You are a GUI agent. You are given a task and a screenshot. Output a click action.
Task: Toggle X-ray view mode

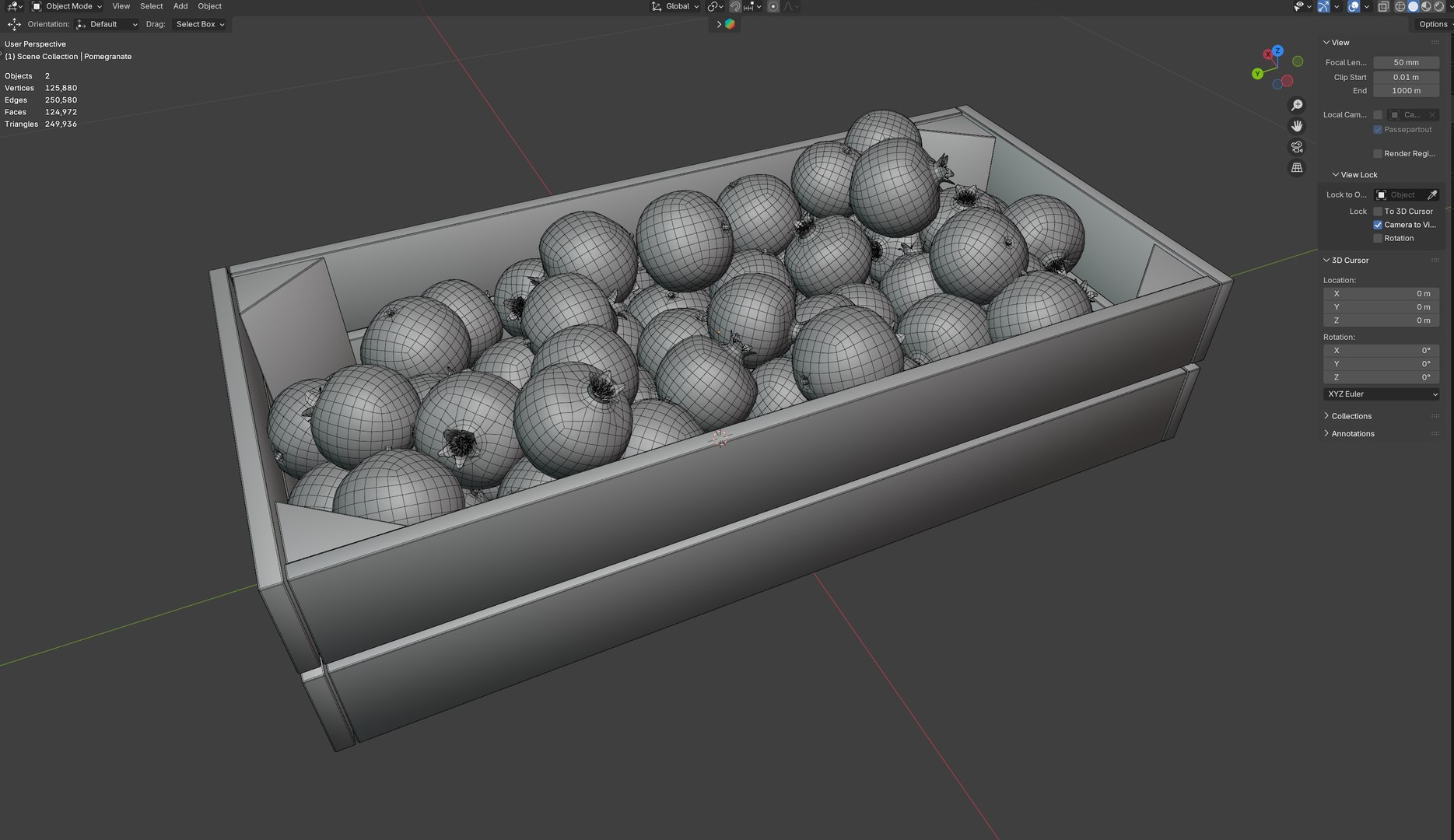tap(1383, 6)
